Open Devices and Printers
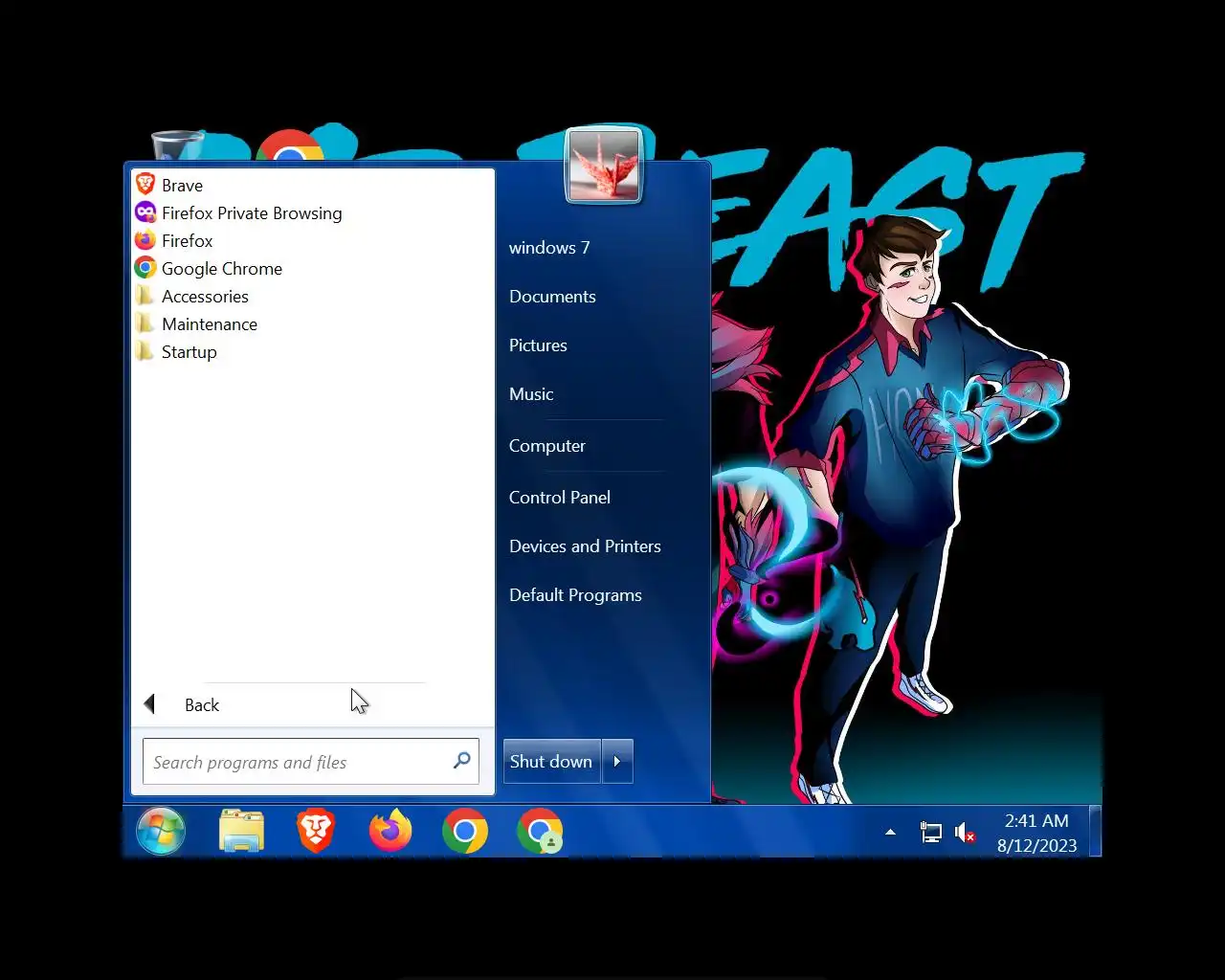The width and height of the screenshot is (1225, 980). click(x=585, y=546)
